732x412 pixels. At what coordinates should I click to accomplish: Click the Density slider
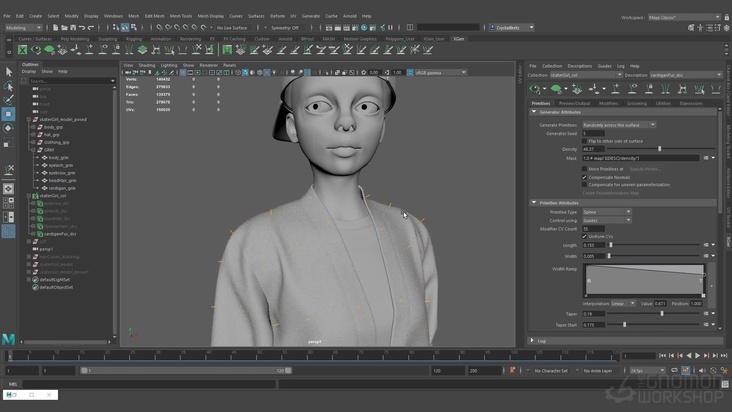(660, 149)
